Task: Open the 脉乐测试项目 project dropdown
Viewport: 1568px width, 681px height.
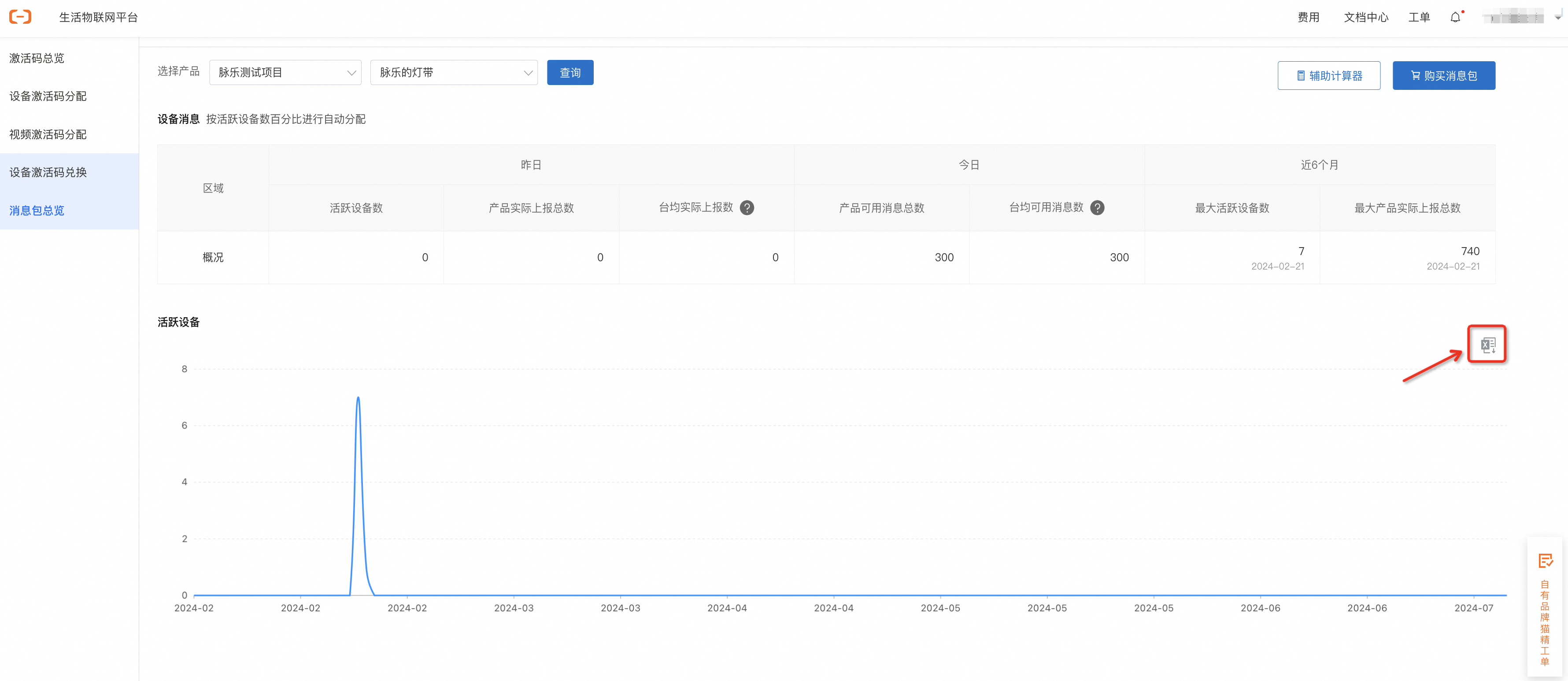Action: click(285, 72)
